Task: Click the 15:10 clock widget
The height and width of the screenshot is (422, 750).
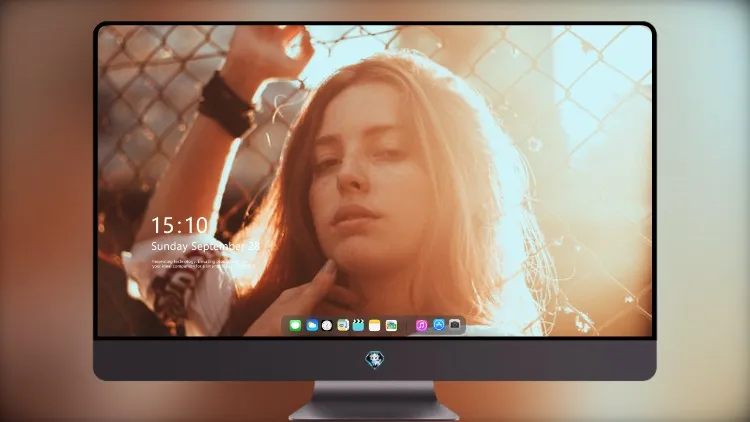Action: 180,225
